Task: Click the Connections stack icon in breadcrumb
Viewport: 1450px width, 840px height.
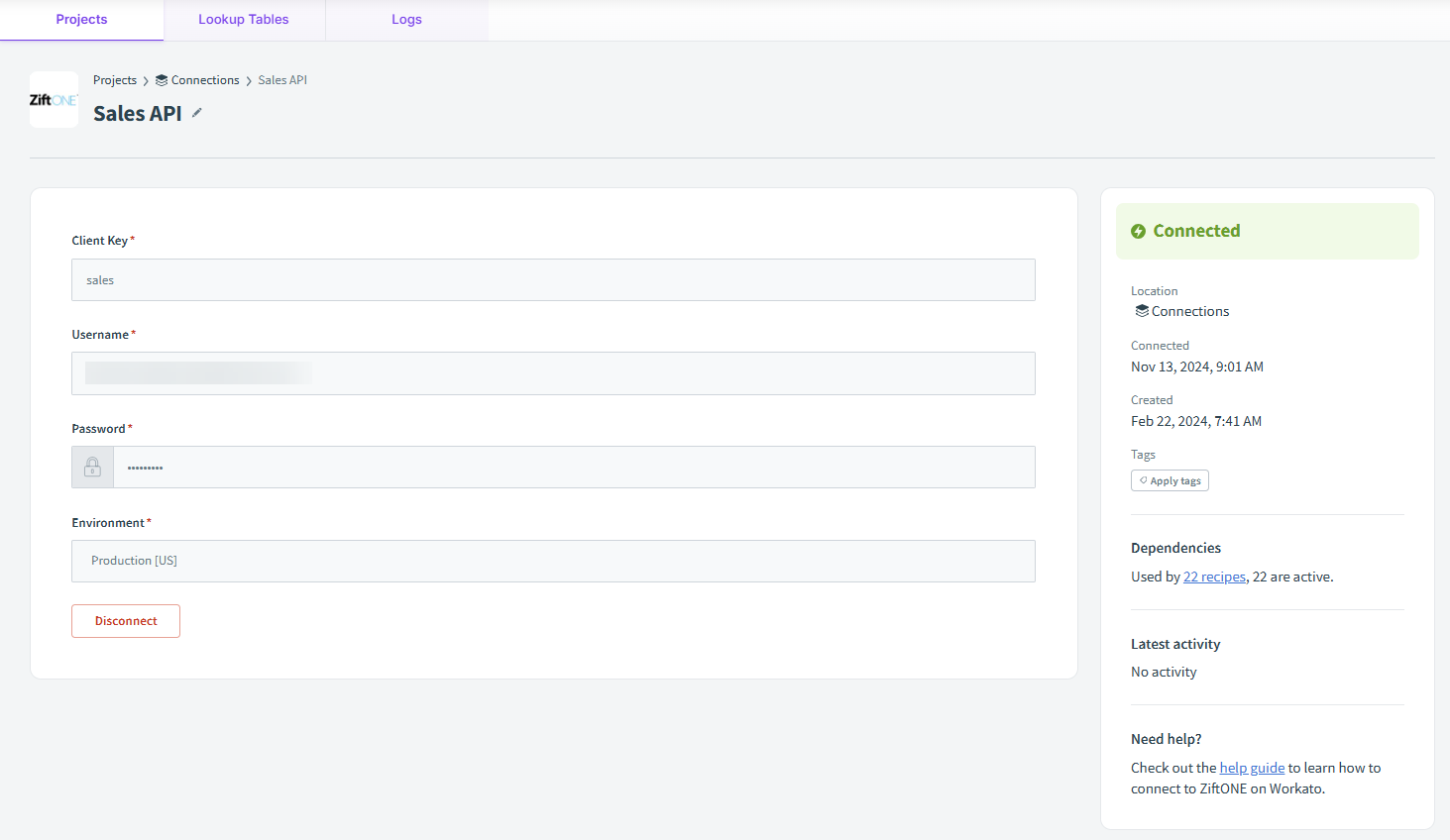Action: coord(162,80)
